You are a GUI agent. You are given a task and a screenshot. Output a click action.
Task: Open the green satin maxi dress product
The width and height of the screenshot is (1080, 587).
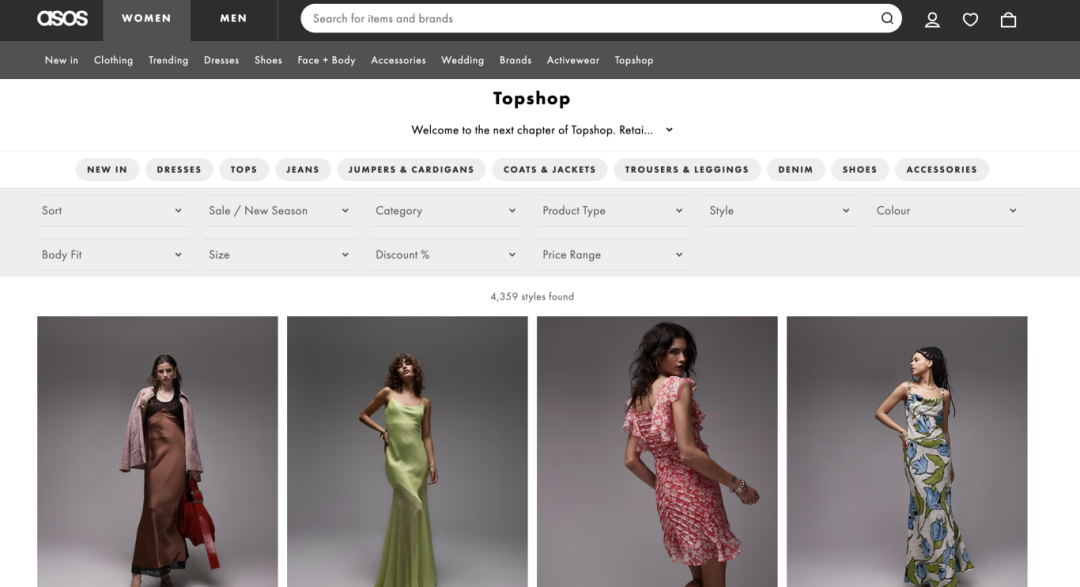tap(407, 452)
